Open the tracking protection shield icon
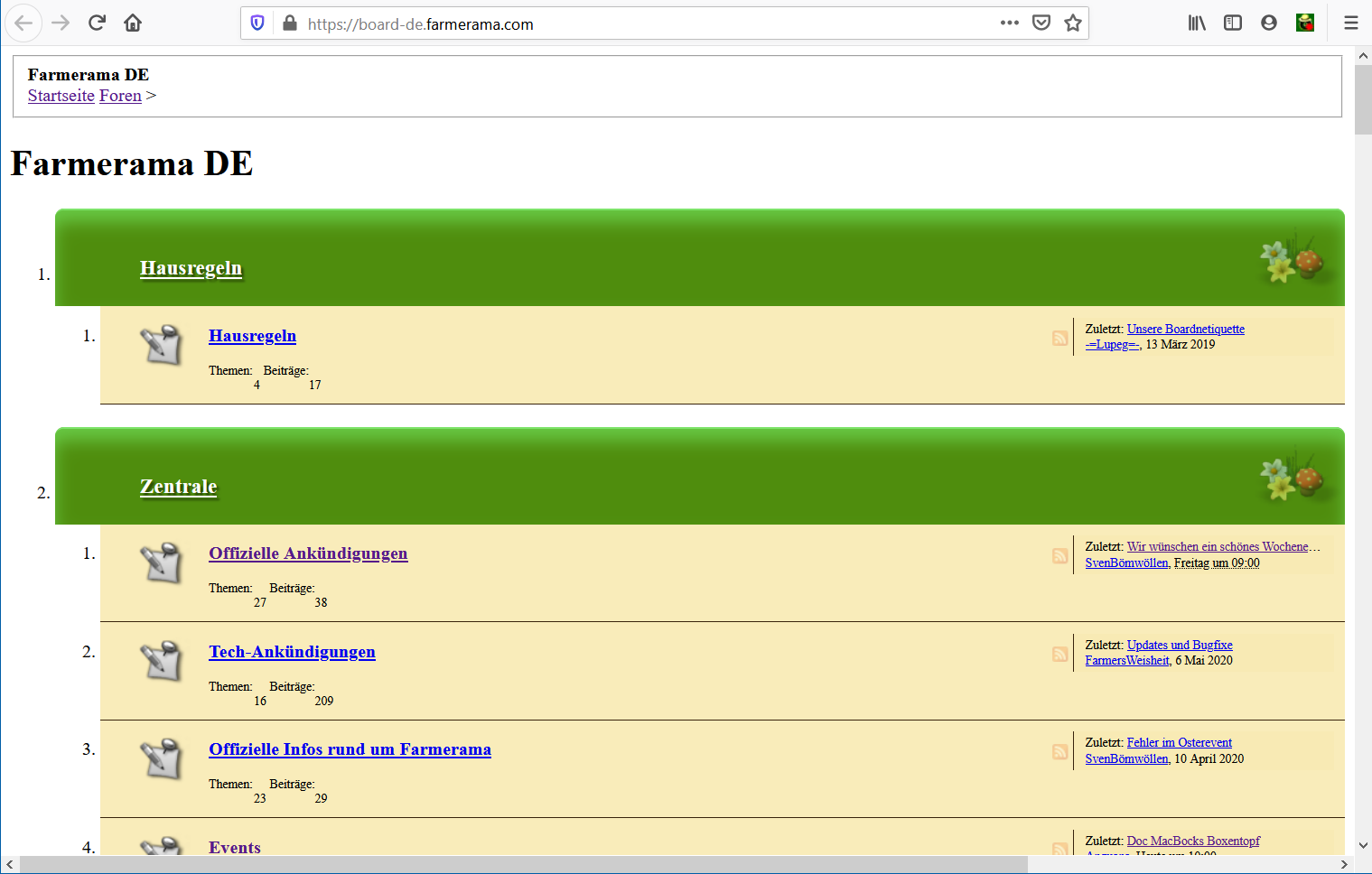Screen dimensions: 1372x874 (257, 23)
